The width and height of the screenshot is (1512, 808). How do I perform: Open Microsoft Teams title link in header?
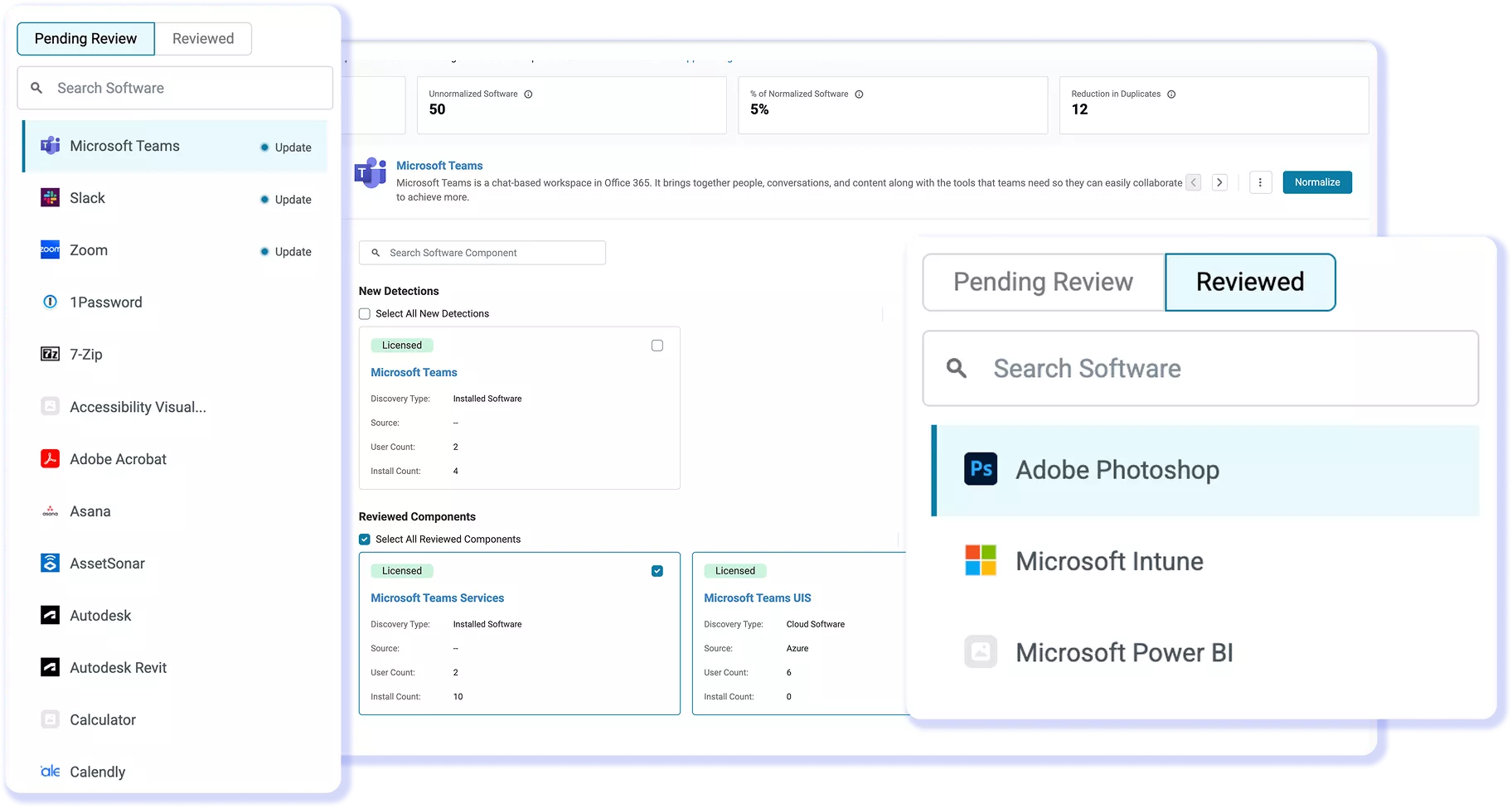[439, 166]
